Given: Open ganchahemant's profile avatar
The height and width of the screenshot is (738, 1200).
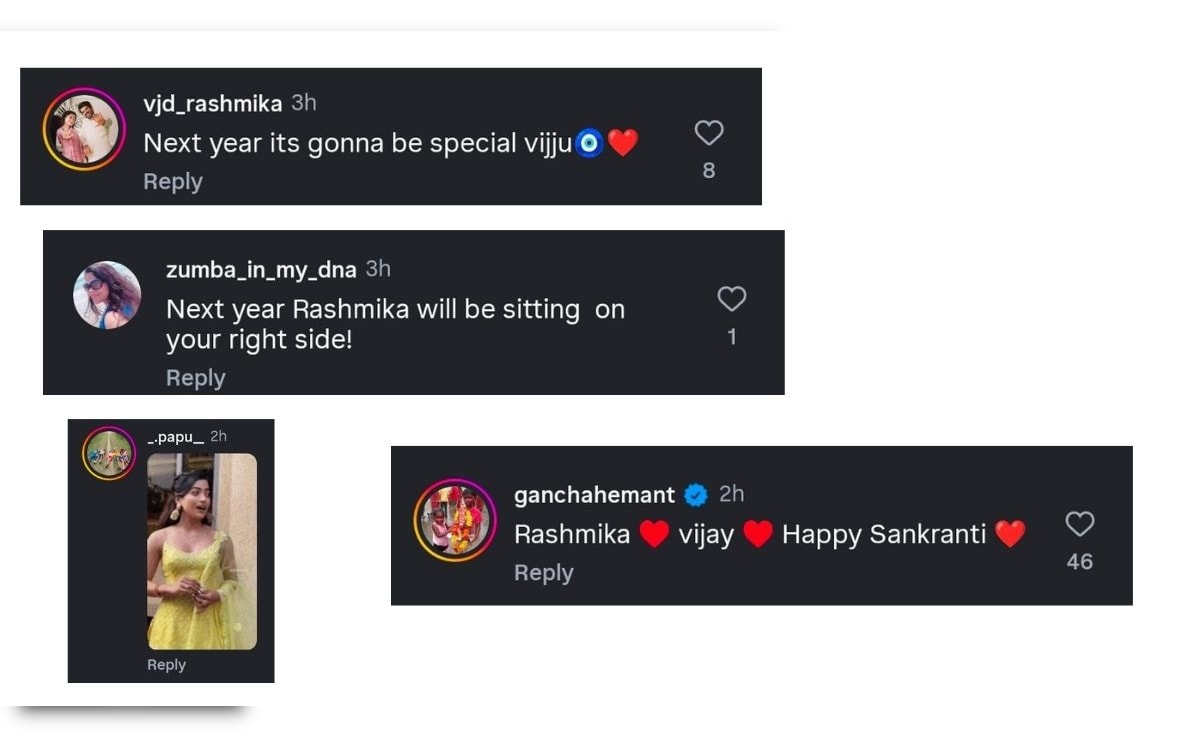Looking at the screenshot, I should [455, 520].
